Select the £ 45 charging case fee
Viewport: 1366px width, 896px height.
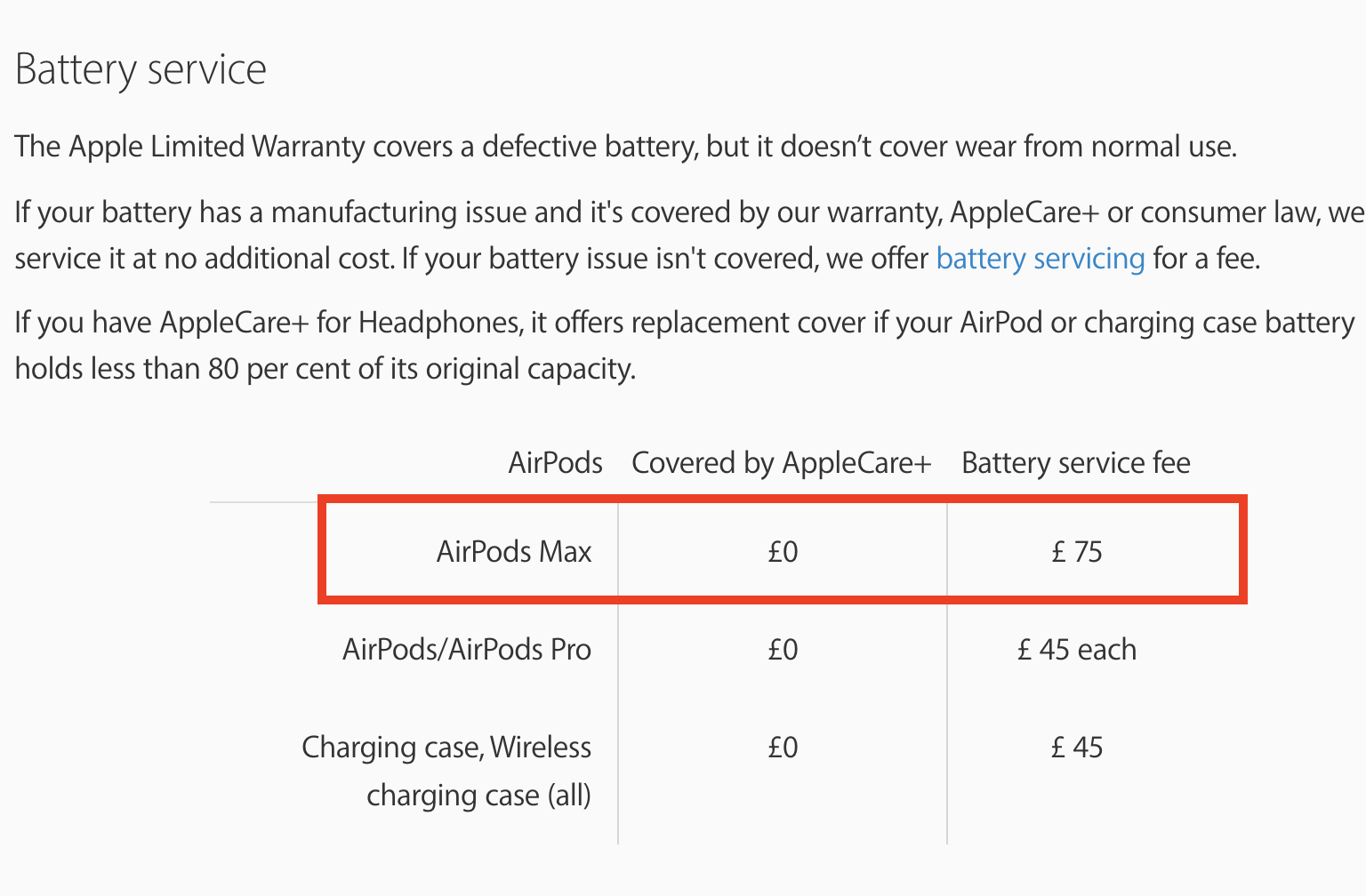pos(1077,748)
